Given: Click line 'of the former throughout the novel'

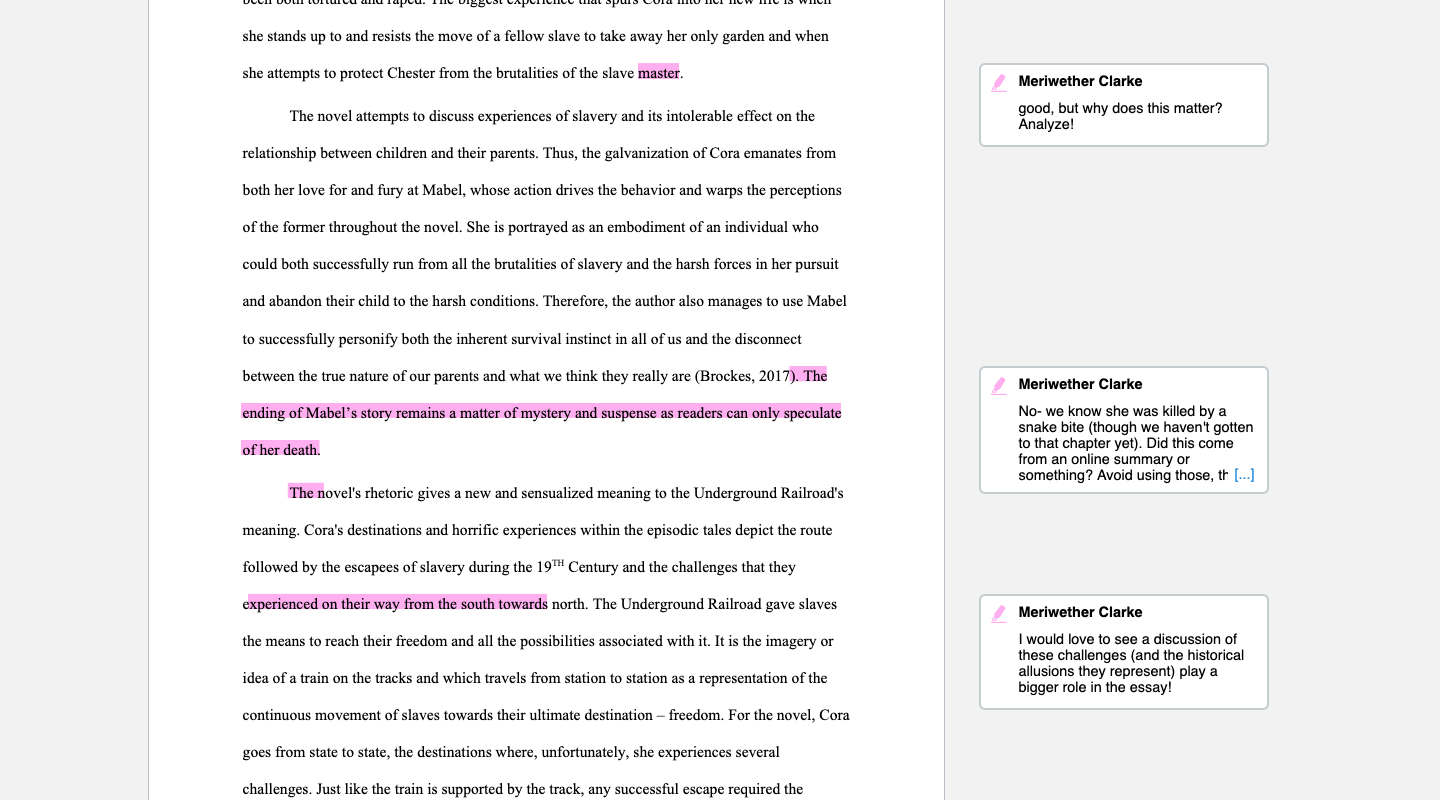Looking at the screenshot, I should click(530, 227).
